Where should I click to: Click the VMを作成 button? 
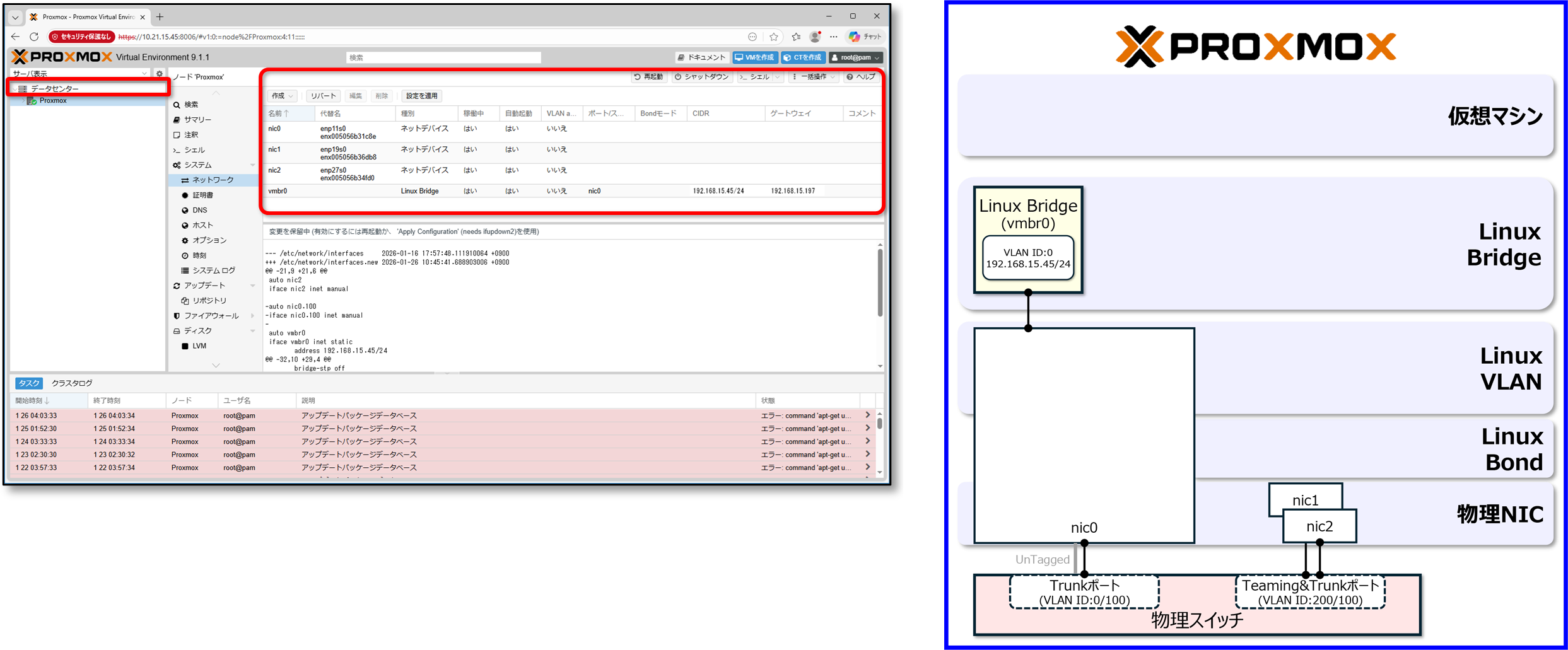pyautogui.click(x=754, y=57)
